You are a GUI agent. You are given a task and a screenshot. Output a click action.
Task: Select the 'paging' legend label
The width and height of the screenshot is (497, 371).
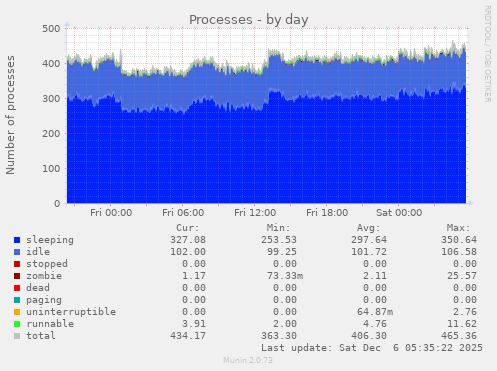[44, 300]
